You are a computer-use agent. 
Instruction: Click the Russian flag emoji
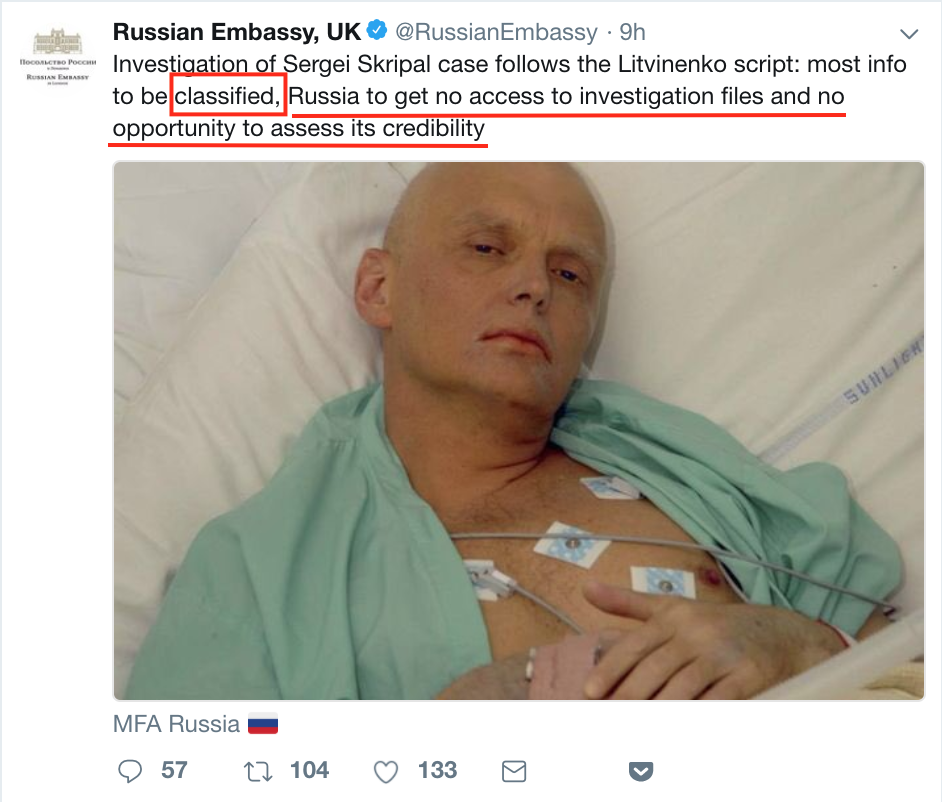tap(262, 724)
